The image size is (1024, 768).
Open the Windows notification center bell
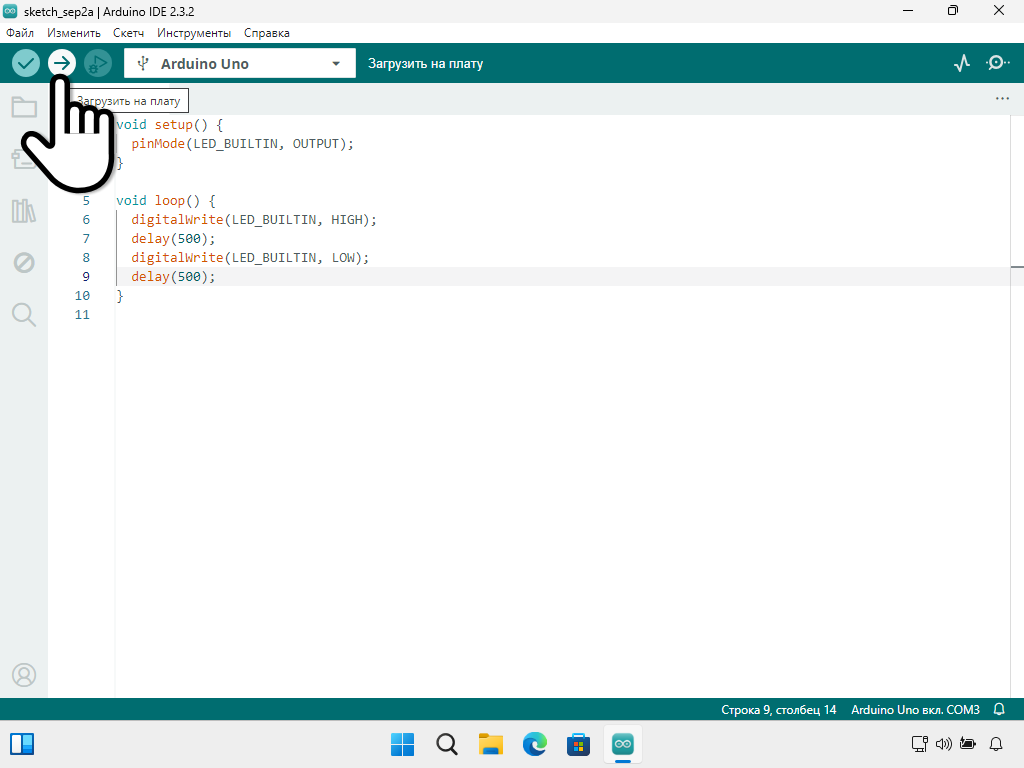tap(996, 744)
